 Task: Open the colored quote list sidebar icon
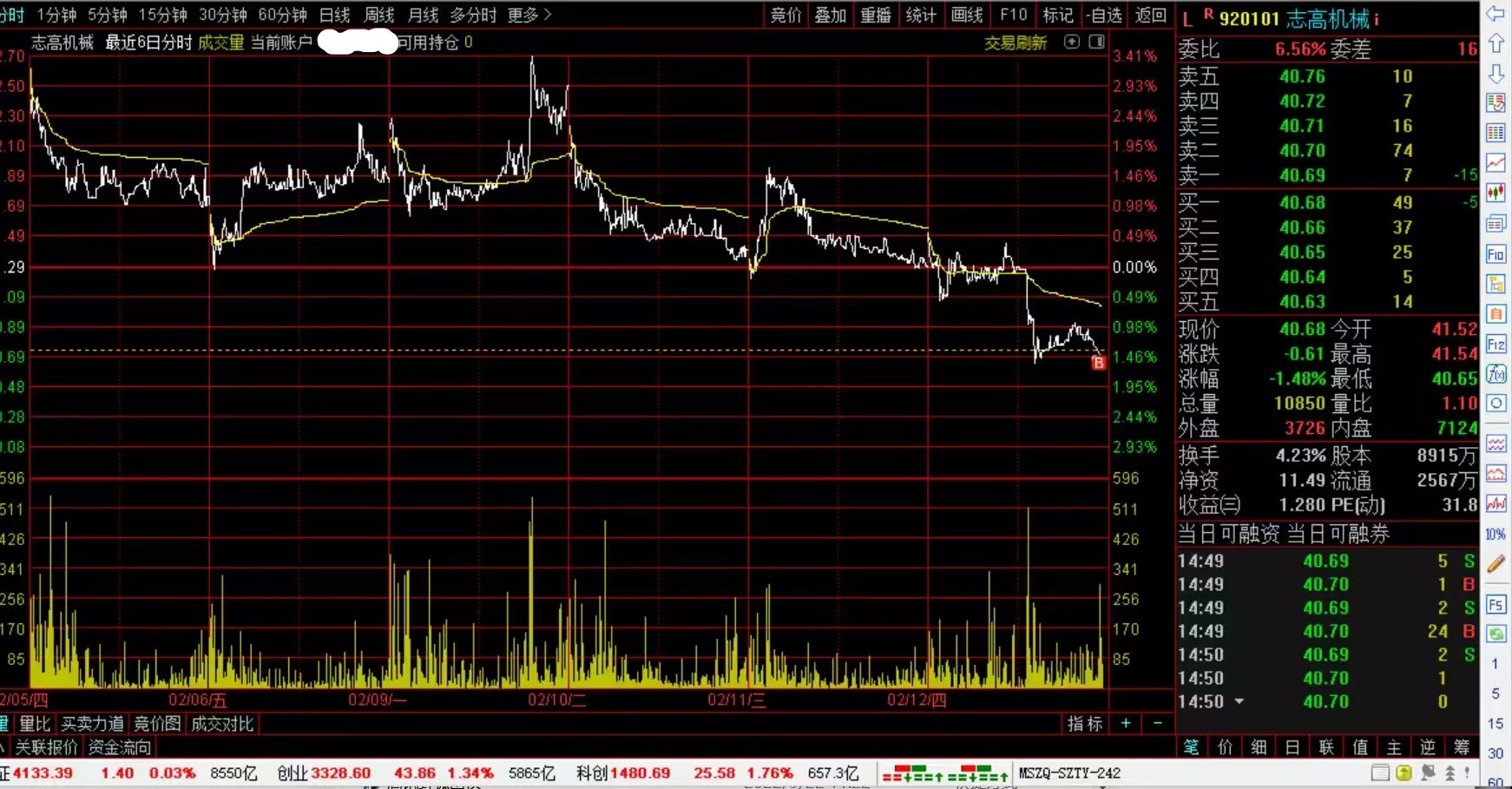(x=1496, y=103)
